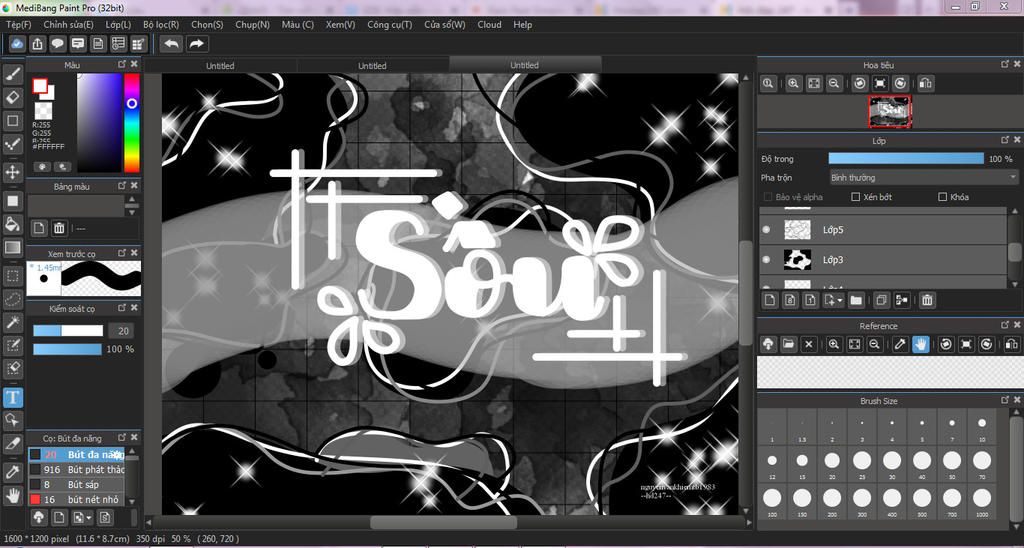Select the active Text tool

click(12, 397)
